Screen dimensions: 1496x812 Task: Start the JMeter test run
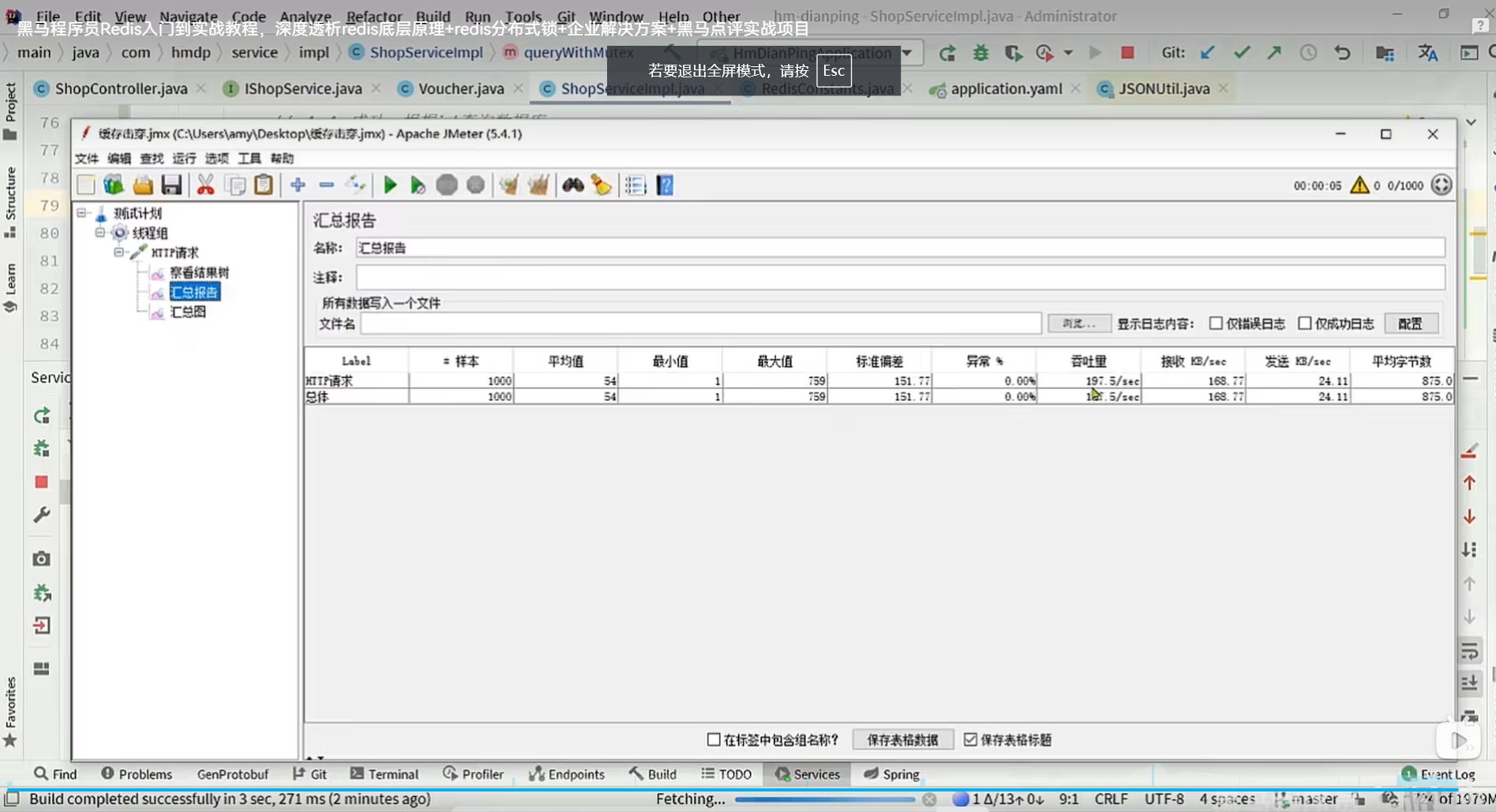pyautogui.click(x=390, y=185)
